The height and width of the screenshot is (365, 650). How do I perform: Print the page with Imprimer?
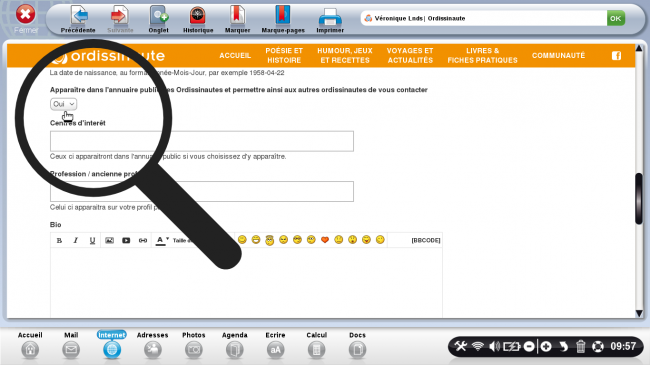point(330,19)
